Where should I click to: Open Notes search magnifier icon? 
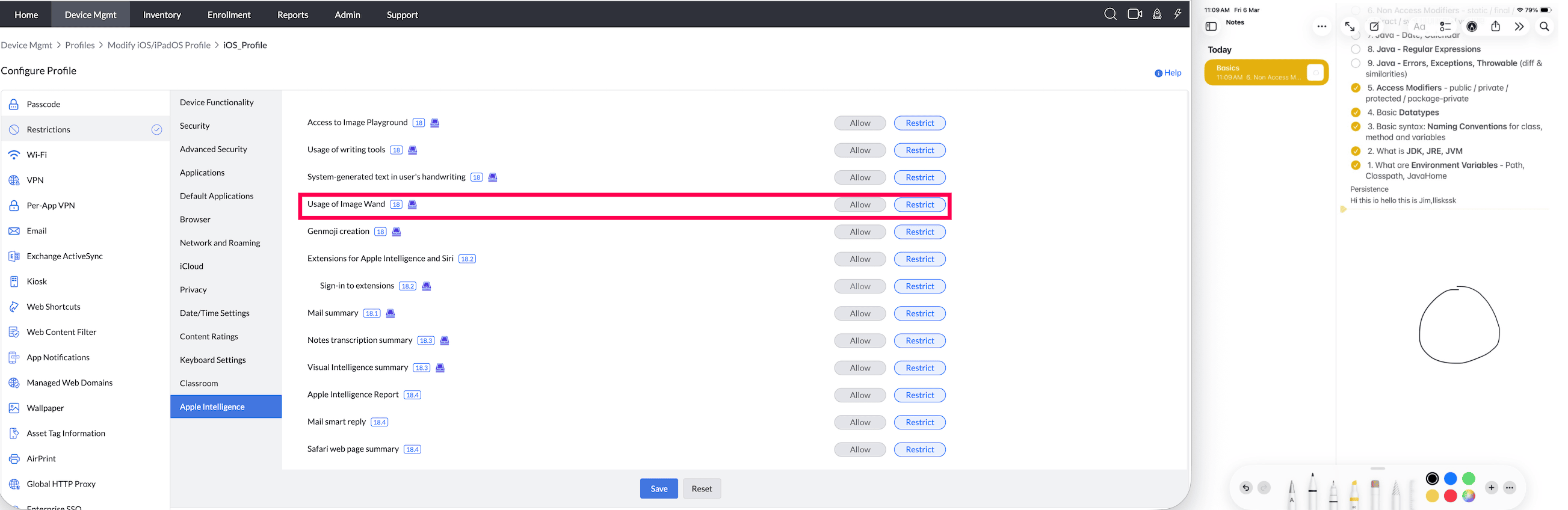point(1545,26)
